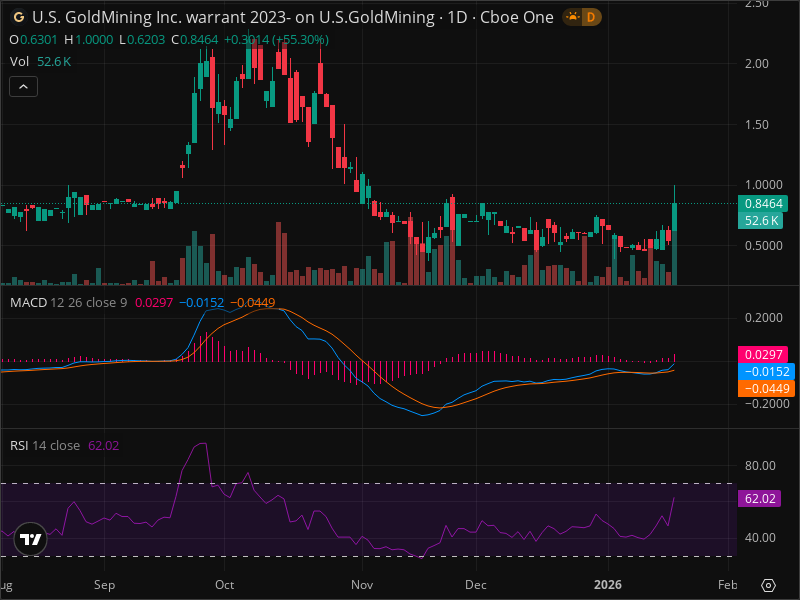
Task: Click the MACD legend value -0.0152 in blue
Action: pos(202,303)
